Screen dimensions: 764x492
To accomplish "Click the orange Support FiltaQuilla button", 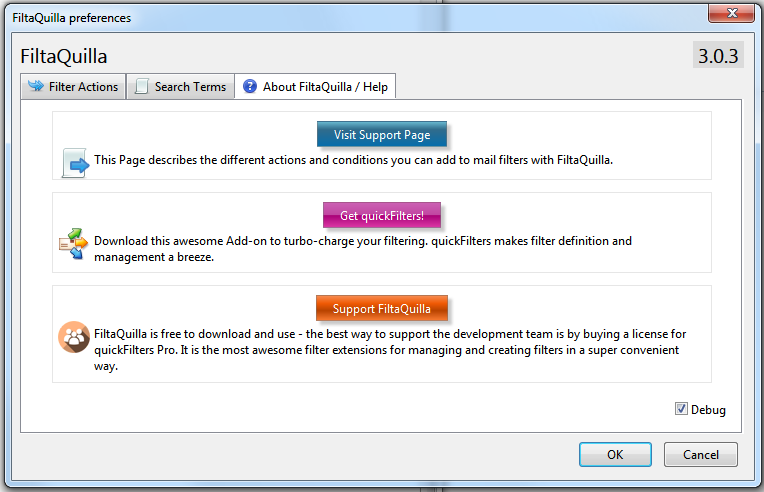I will click(382, 308).
